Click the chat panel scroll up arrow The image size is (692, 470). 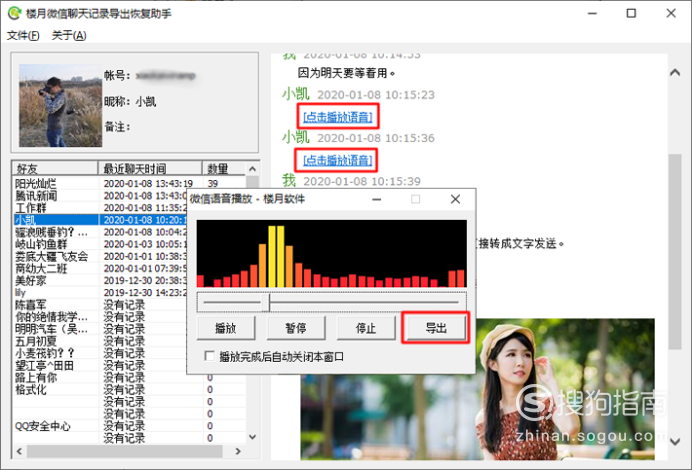coord(675,72)
